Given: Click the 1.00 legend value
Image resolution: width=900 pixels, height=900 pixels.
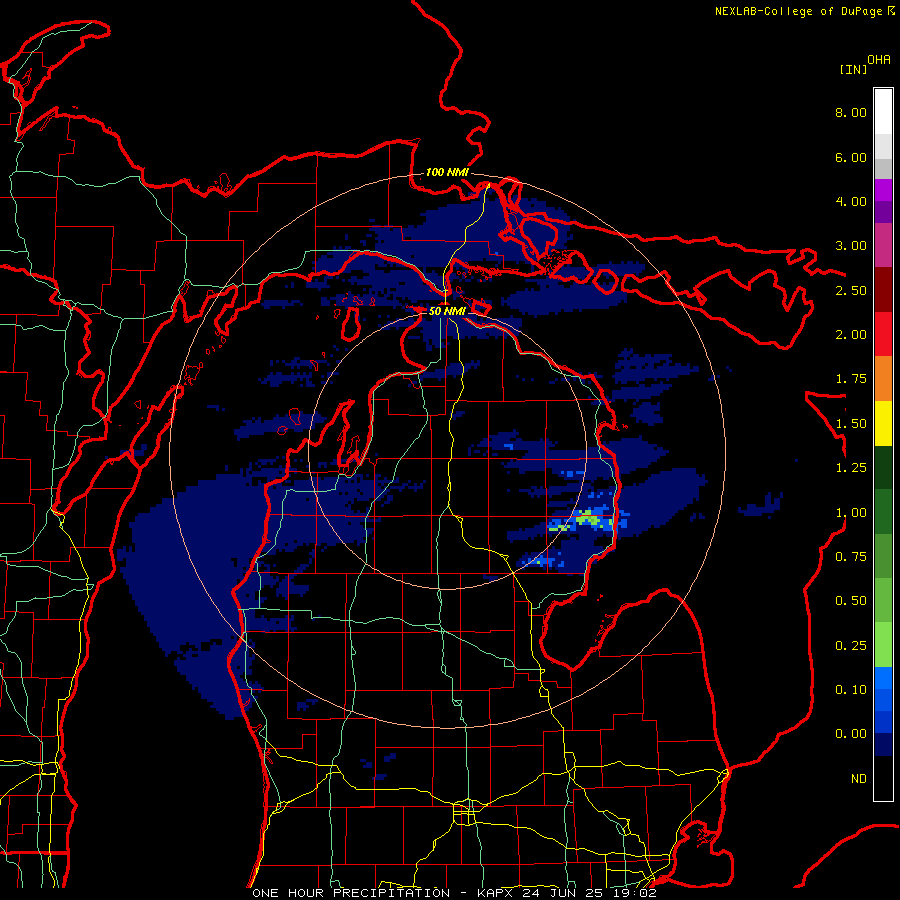Looking at the screenshot, I should 851,513.
